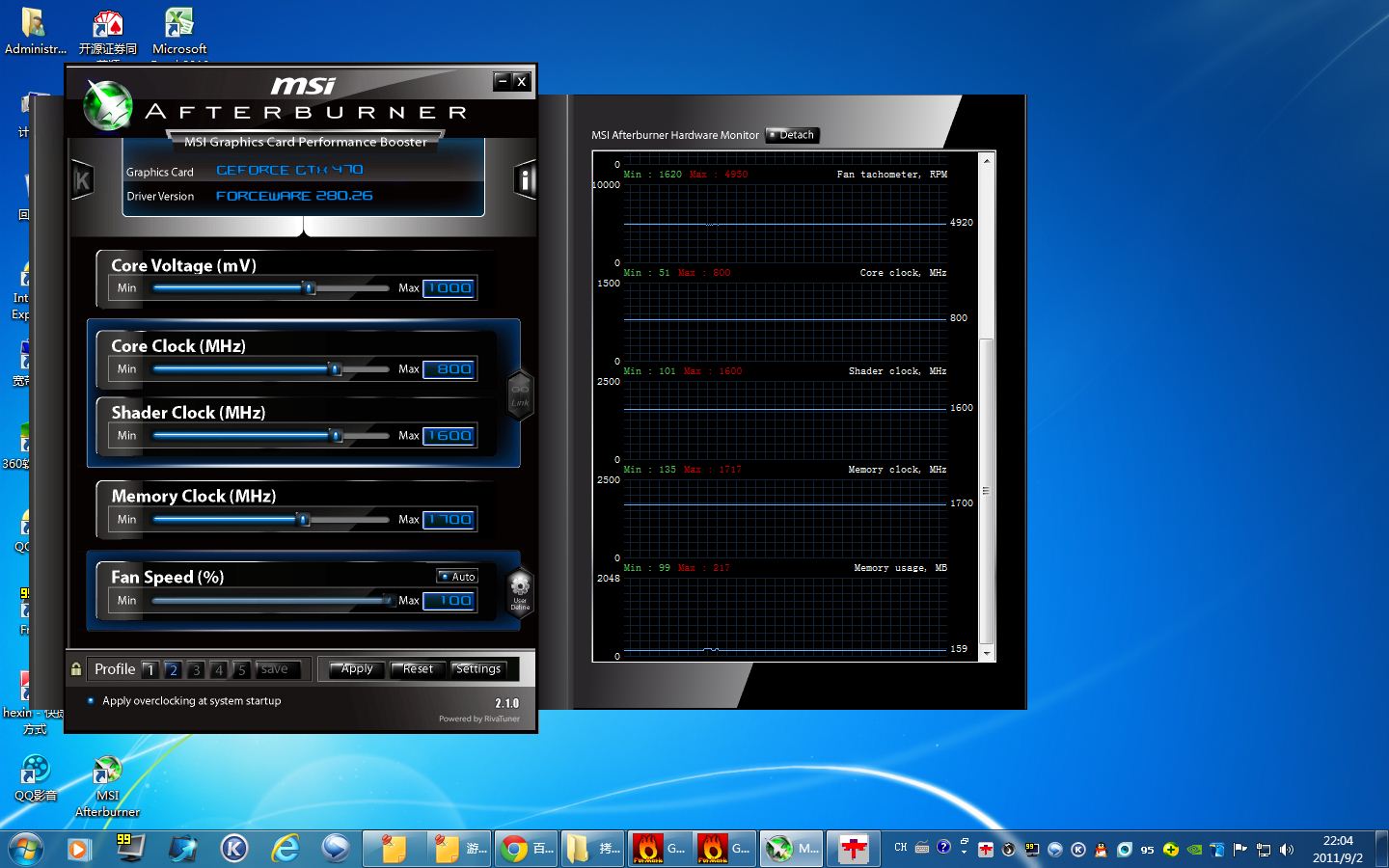Click the hardware monitor scroll up arrow
The height and width of the screenshot is (868, 1389).
tap(986, 160)
